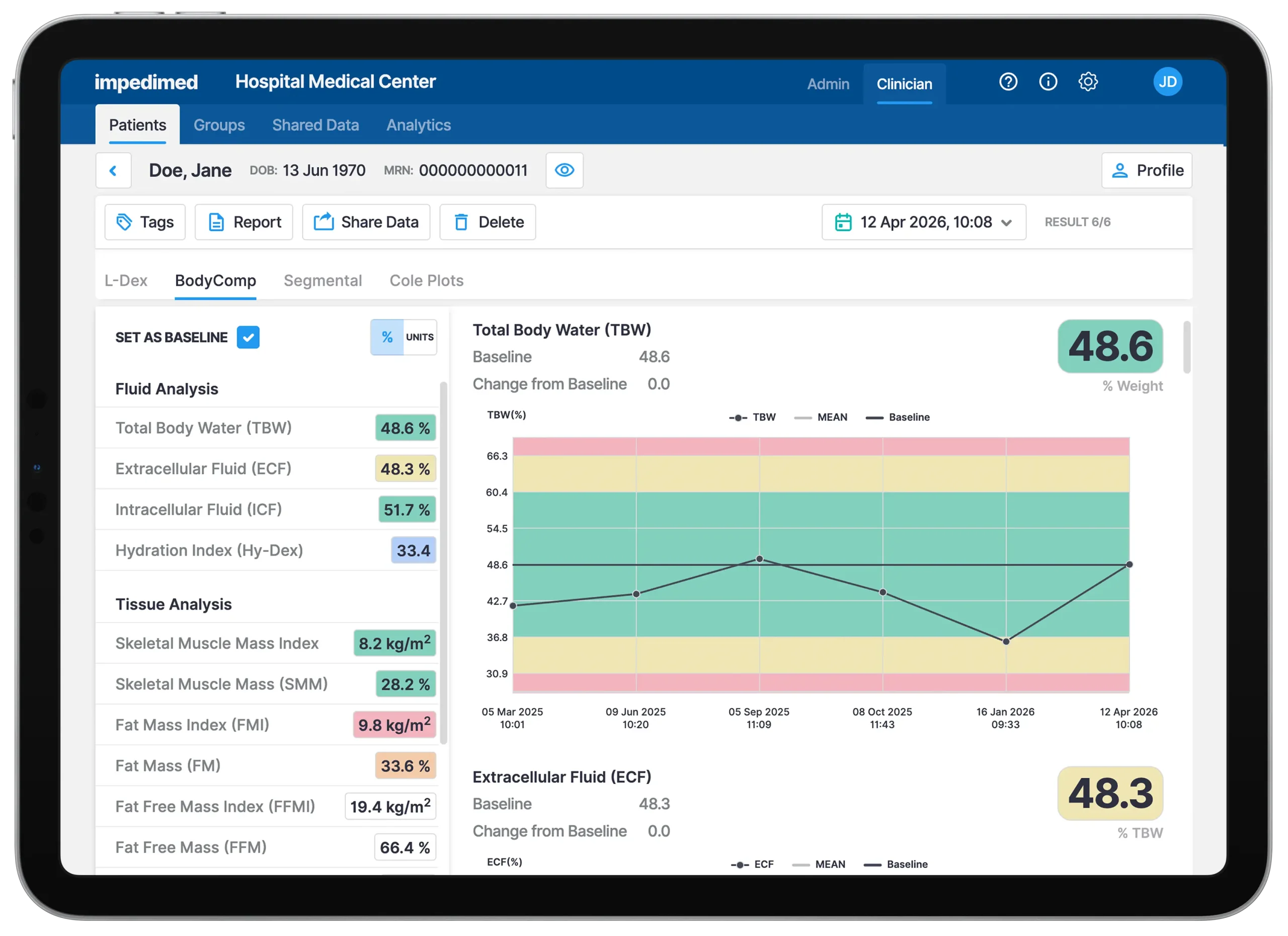The height and width of the screenshot is (936, 1288).
Task: Open the Shared Data tab
Action: (x=315, y=125)
